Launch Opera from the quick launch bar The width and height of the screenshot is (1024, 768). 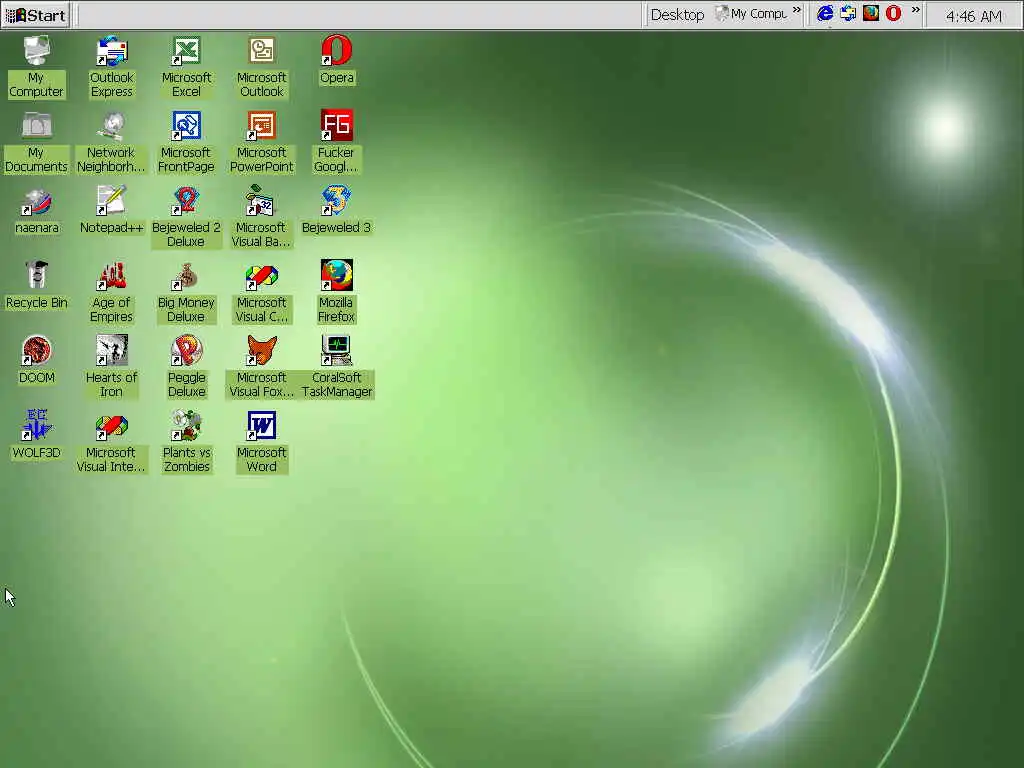pyautogui.click(x=893, y=14)
